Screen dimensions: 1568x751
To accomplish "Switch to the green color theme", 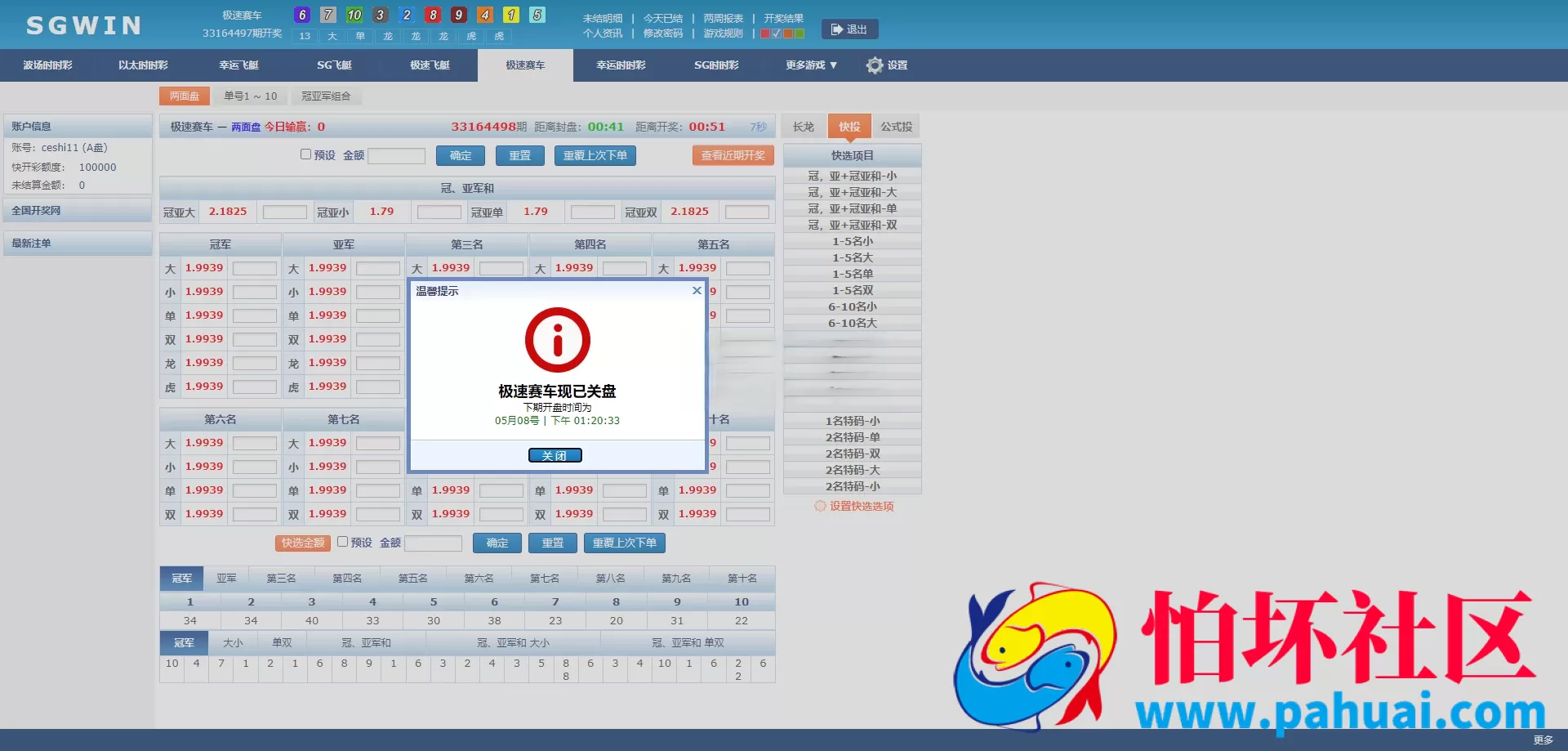I will click(x=800, y=34).
